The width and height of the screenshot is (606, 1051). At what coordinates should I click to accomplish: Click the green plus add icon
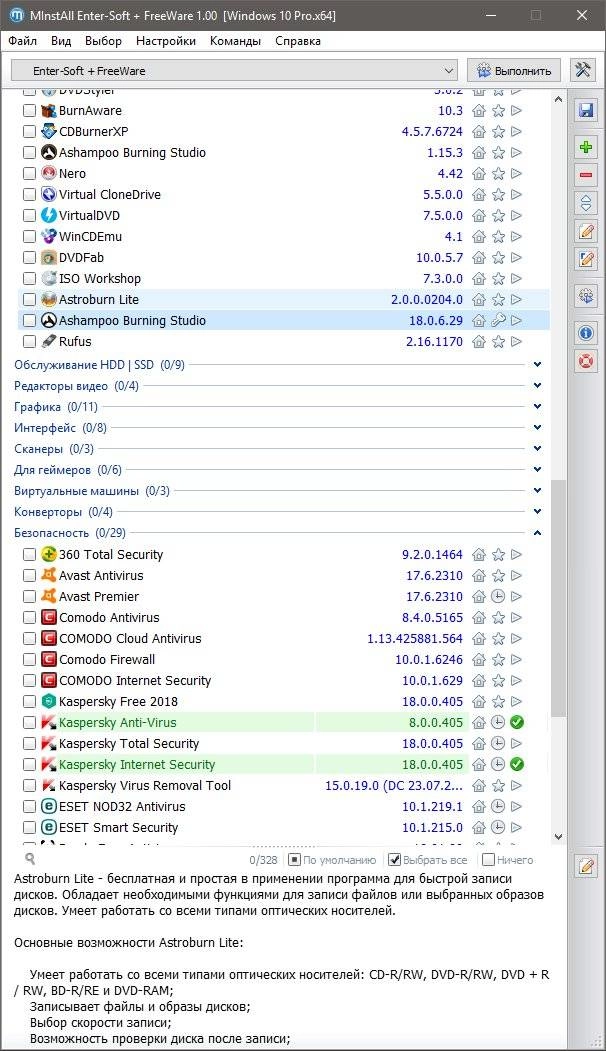click(x=586, y=147)
